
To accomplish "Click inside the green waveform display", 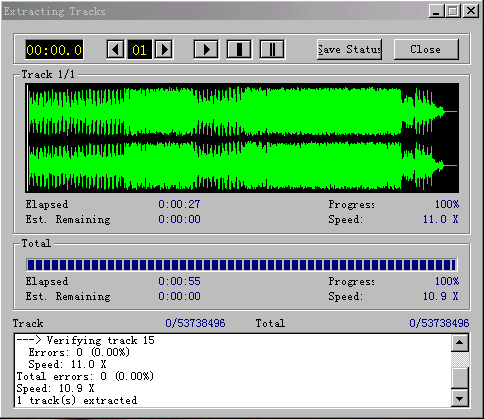I will point(242,138).
